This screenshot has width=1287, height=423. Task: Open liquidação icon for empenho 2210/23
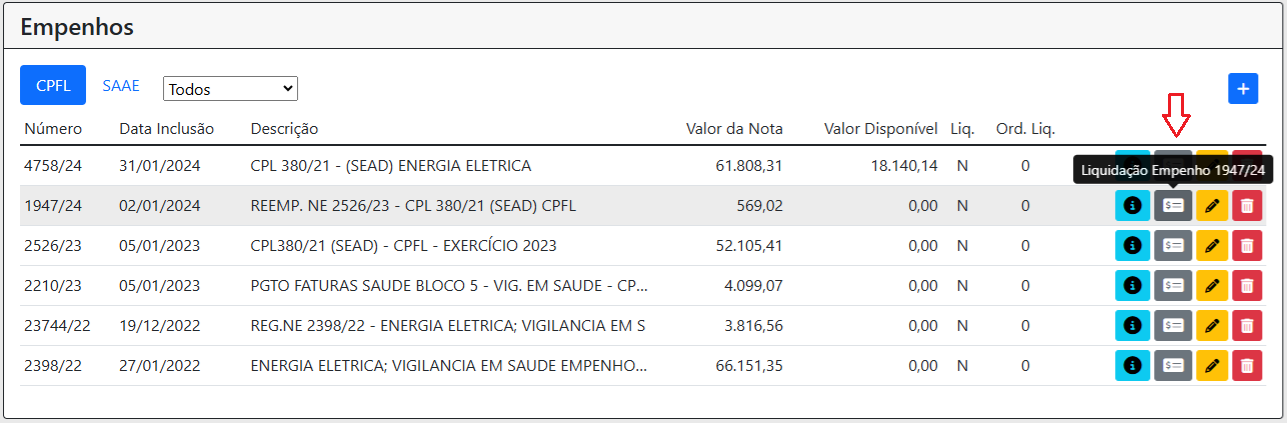(1173, 286)
